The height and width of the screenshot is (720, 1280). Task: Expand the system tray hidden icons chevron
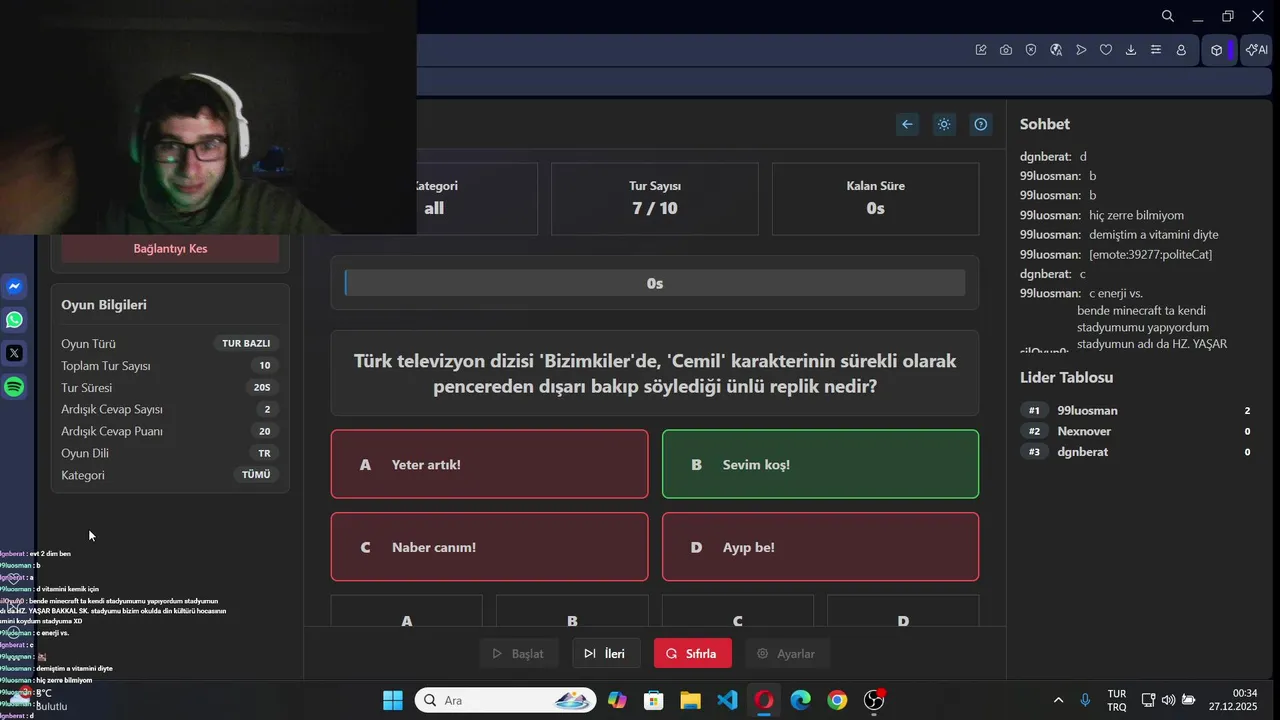point(1058,700)
